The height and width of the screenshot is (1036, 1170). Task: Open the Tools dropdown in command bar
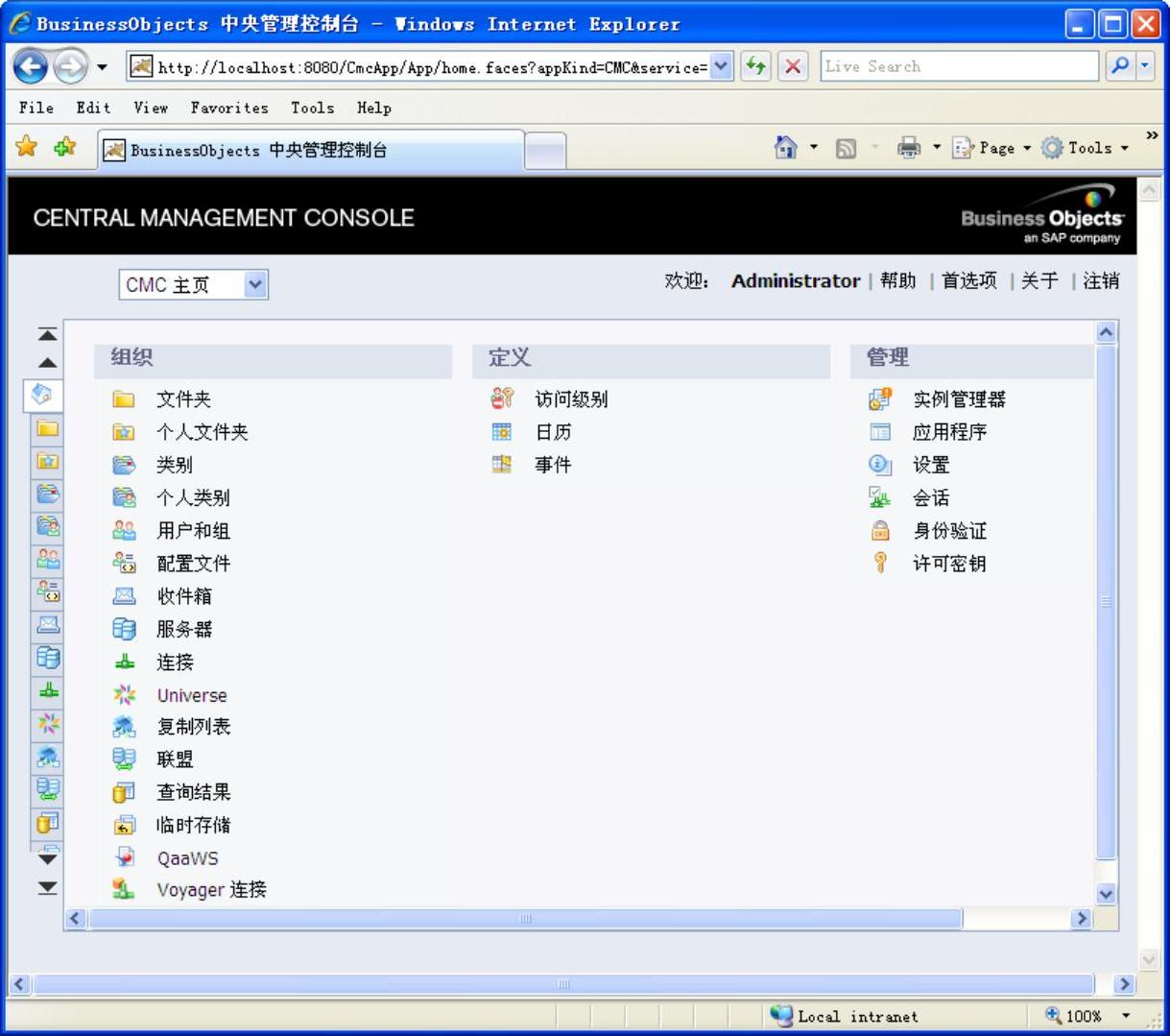(x=1124, y=148)
